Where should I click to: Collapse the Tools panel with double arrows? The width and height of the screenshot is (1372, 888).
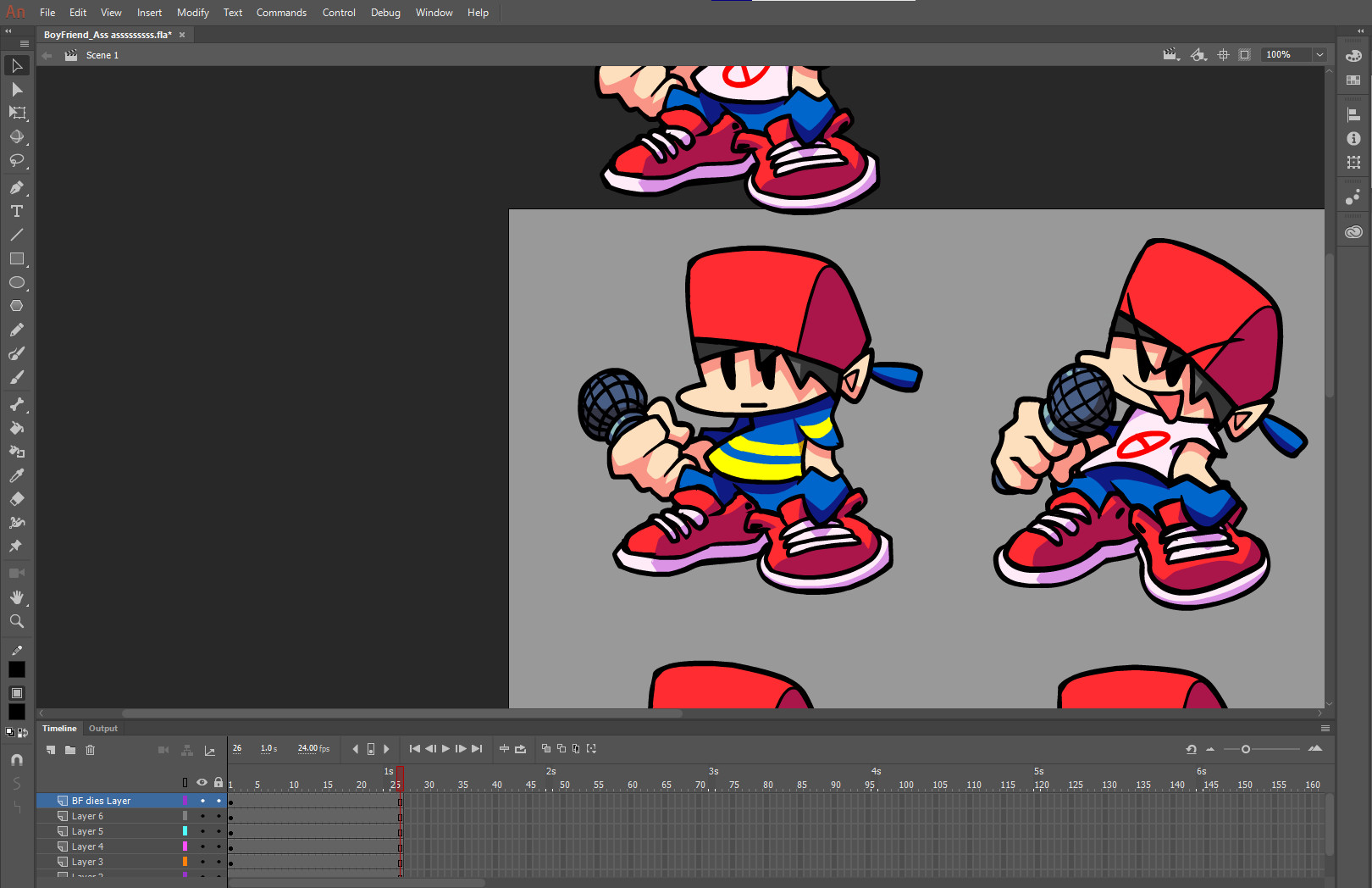pyautogui.click(x=8, y=31)
